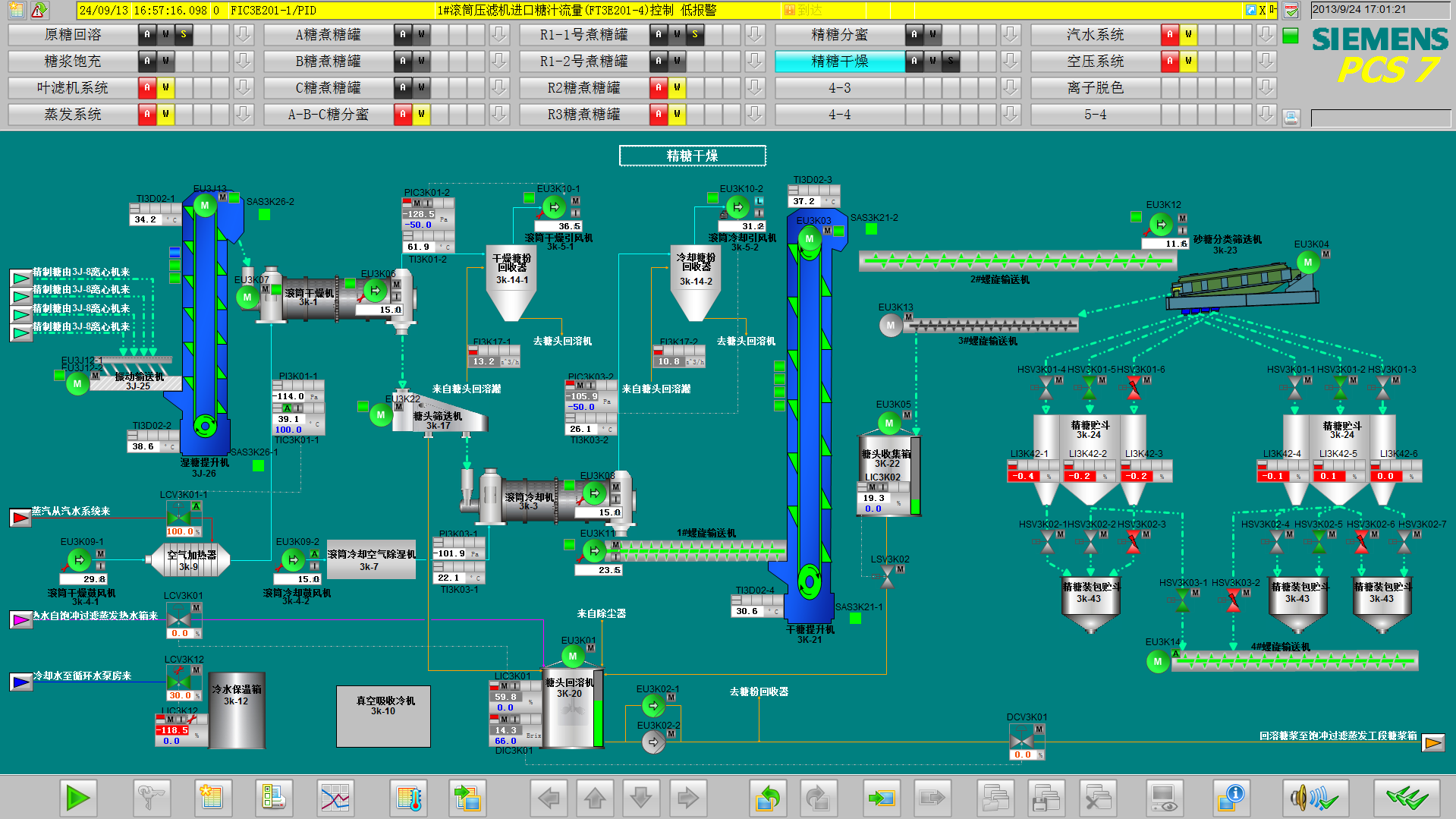This screenshot has height=819, width=1456.
Task: Expand the arrow next to 离子脱色
Action: [1266, 88]
